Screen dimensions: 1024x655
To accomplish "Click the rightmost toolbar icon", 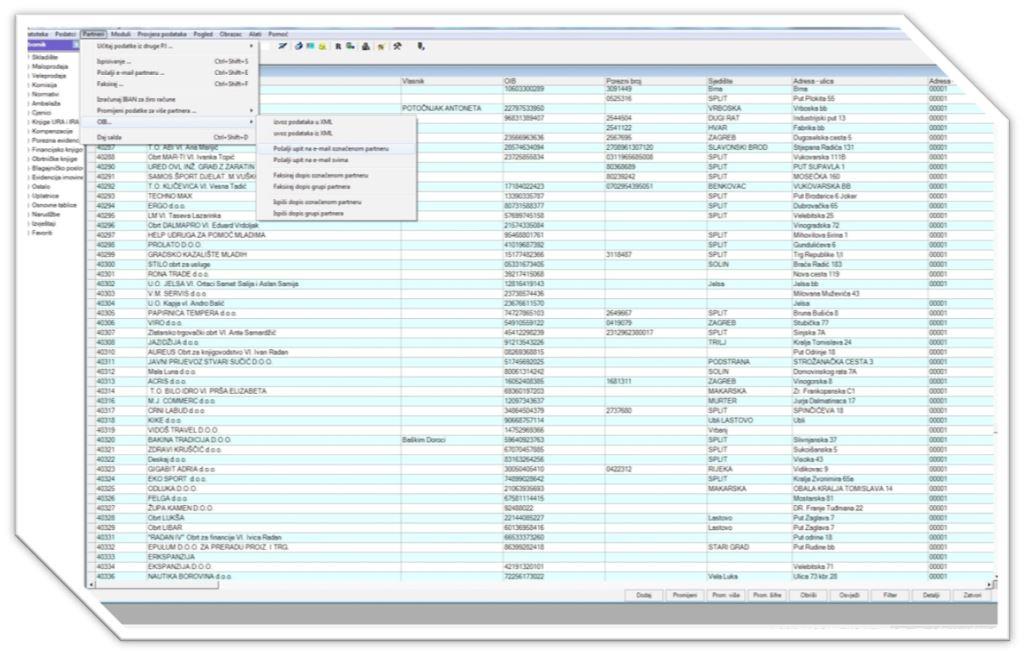I will click(421, 46).
